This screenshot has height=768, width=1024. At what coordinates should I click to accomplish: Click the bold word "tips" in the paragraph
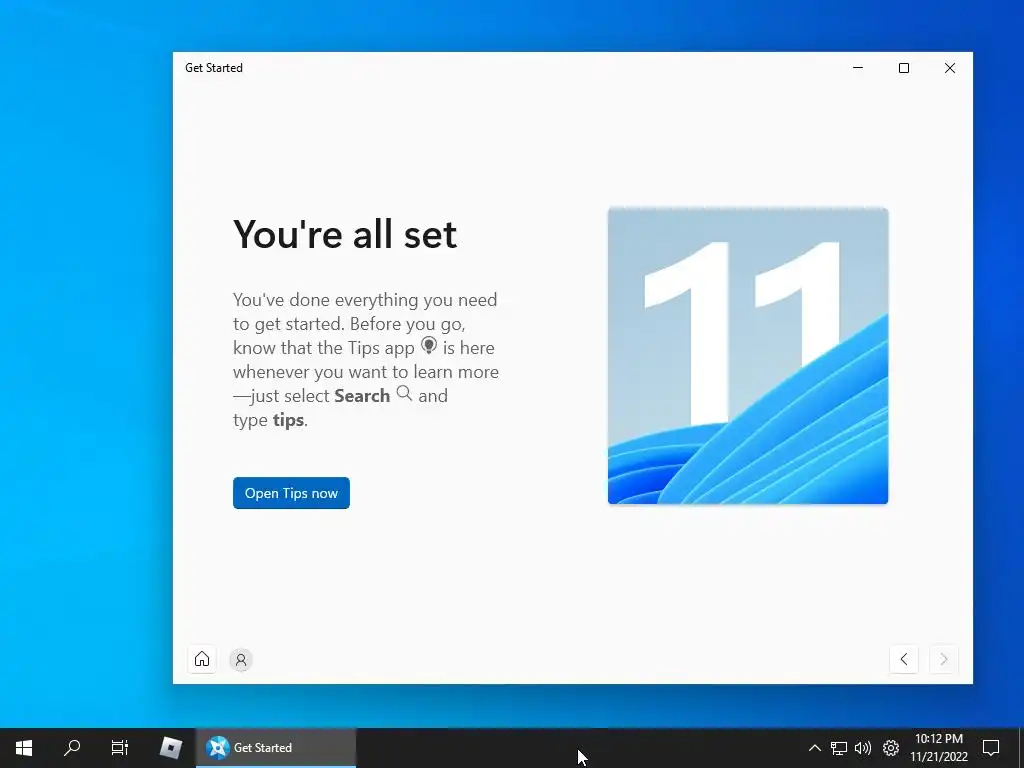[288, 420]
